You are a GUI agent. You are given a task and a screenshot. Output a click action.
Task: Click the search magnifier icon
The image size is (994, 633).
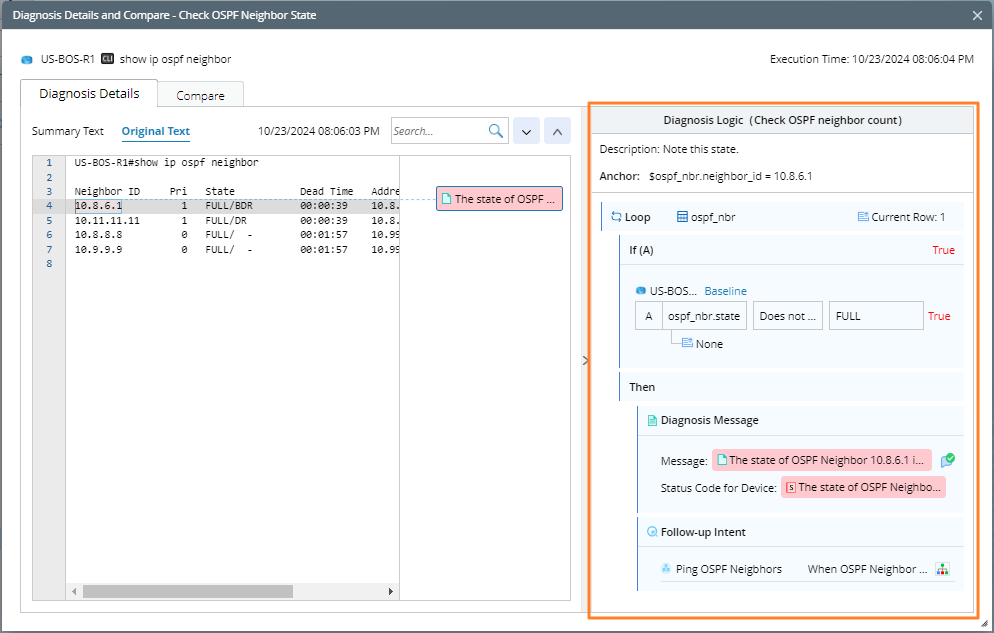click(496, 131)
